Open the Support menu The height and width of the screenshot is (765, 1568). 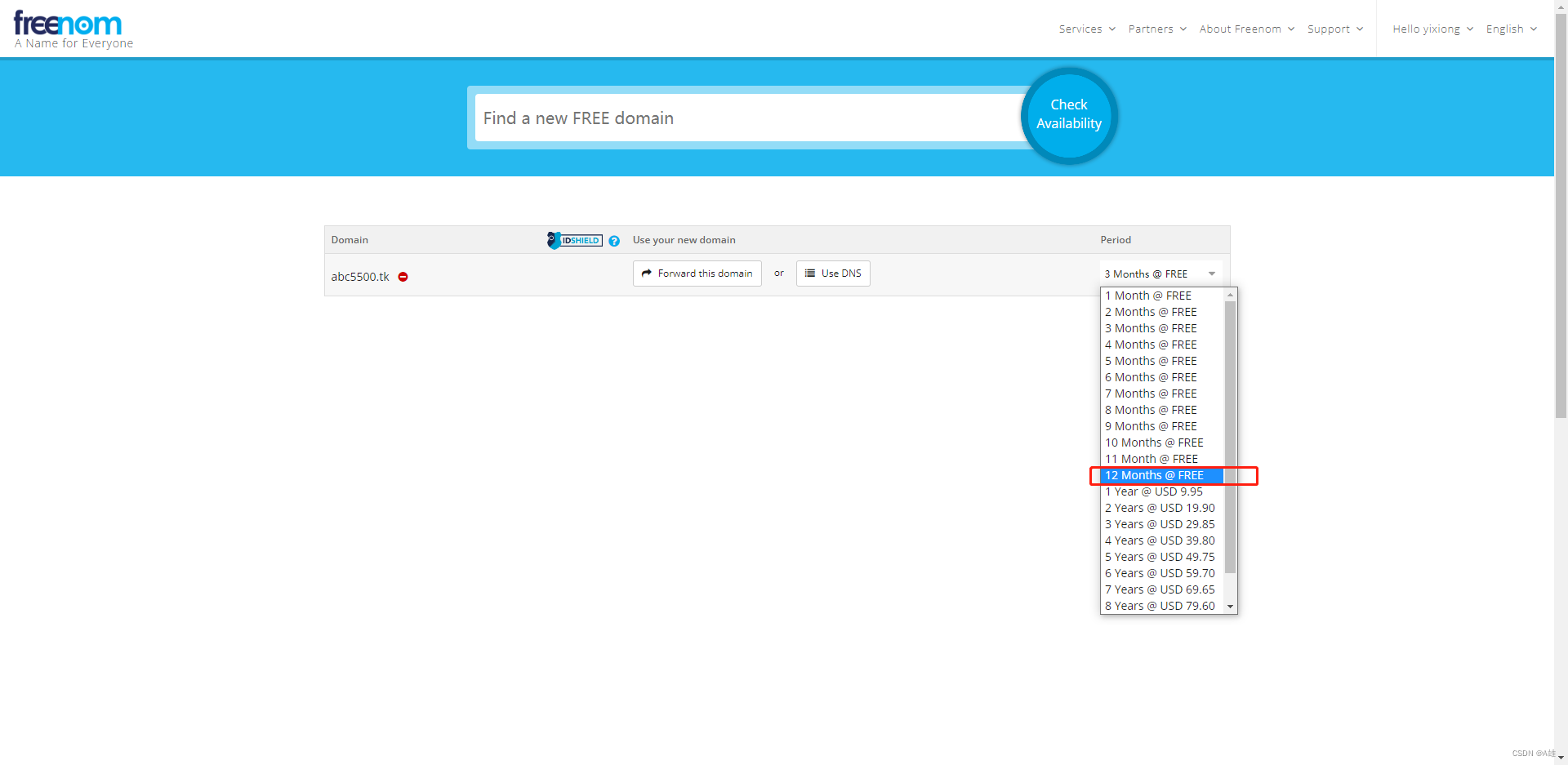click(1335, 29)
